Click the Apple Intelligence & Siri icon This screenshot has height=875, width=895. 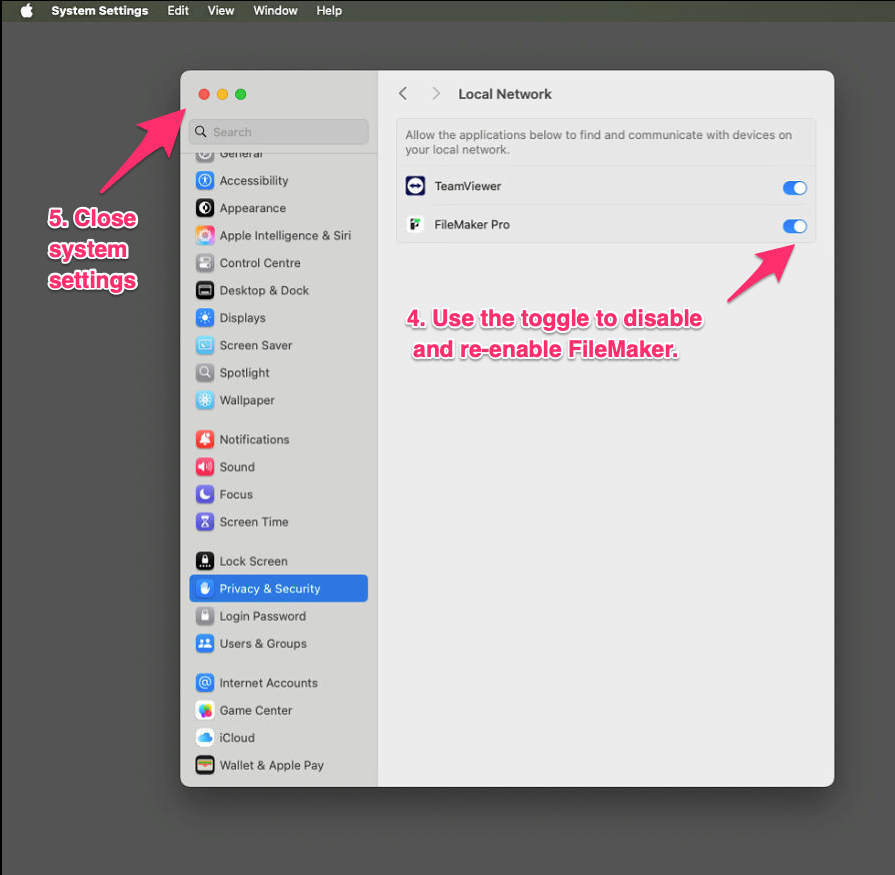point(205,235)
